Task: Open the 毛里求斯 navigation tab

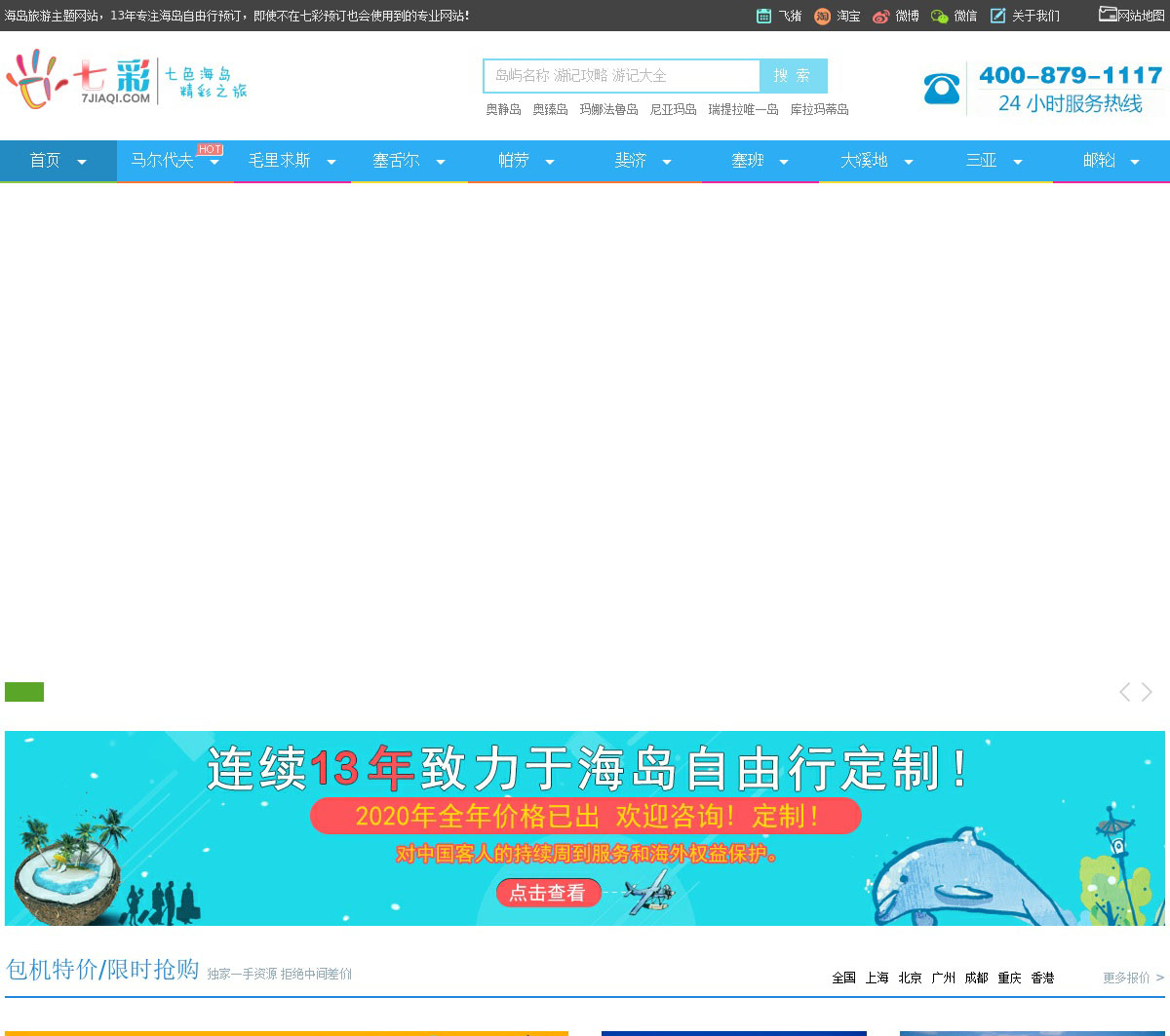Action: pos(292,161)
